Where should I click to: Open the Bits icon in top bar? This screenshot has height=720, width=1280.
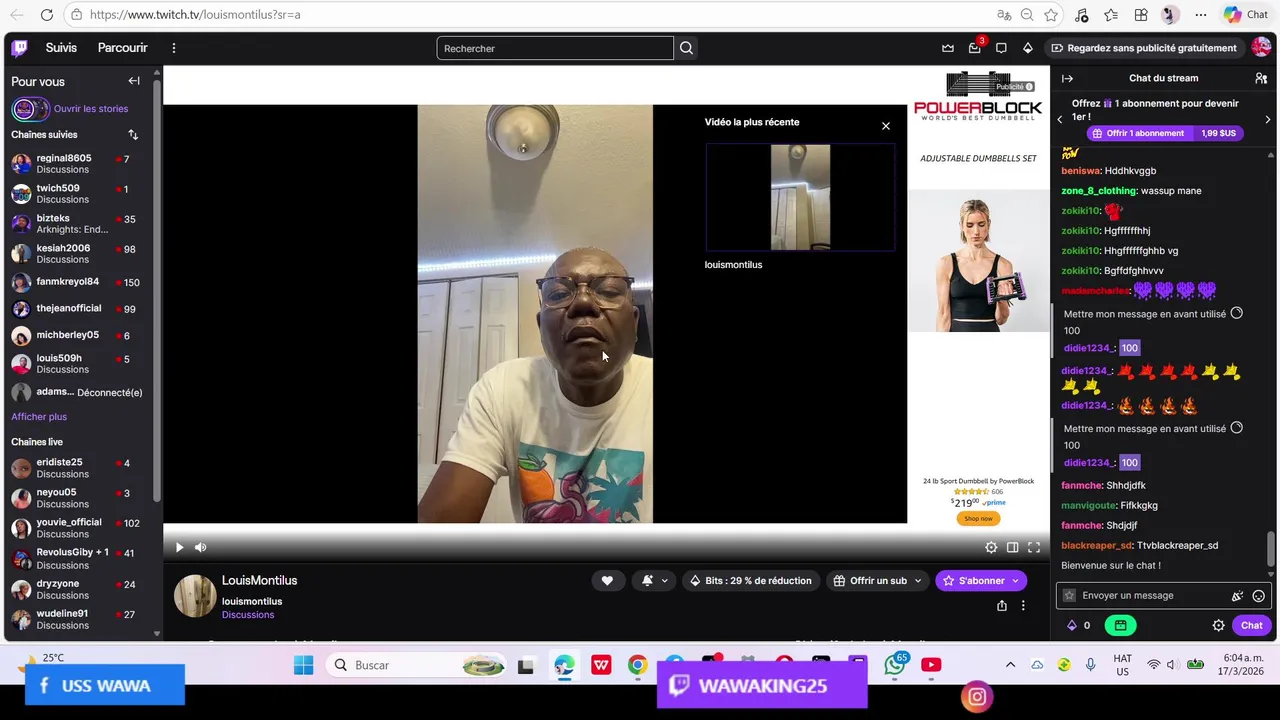(1028, 48)
